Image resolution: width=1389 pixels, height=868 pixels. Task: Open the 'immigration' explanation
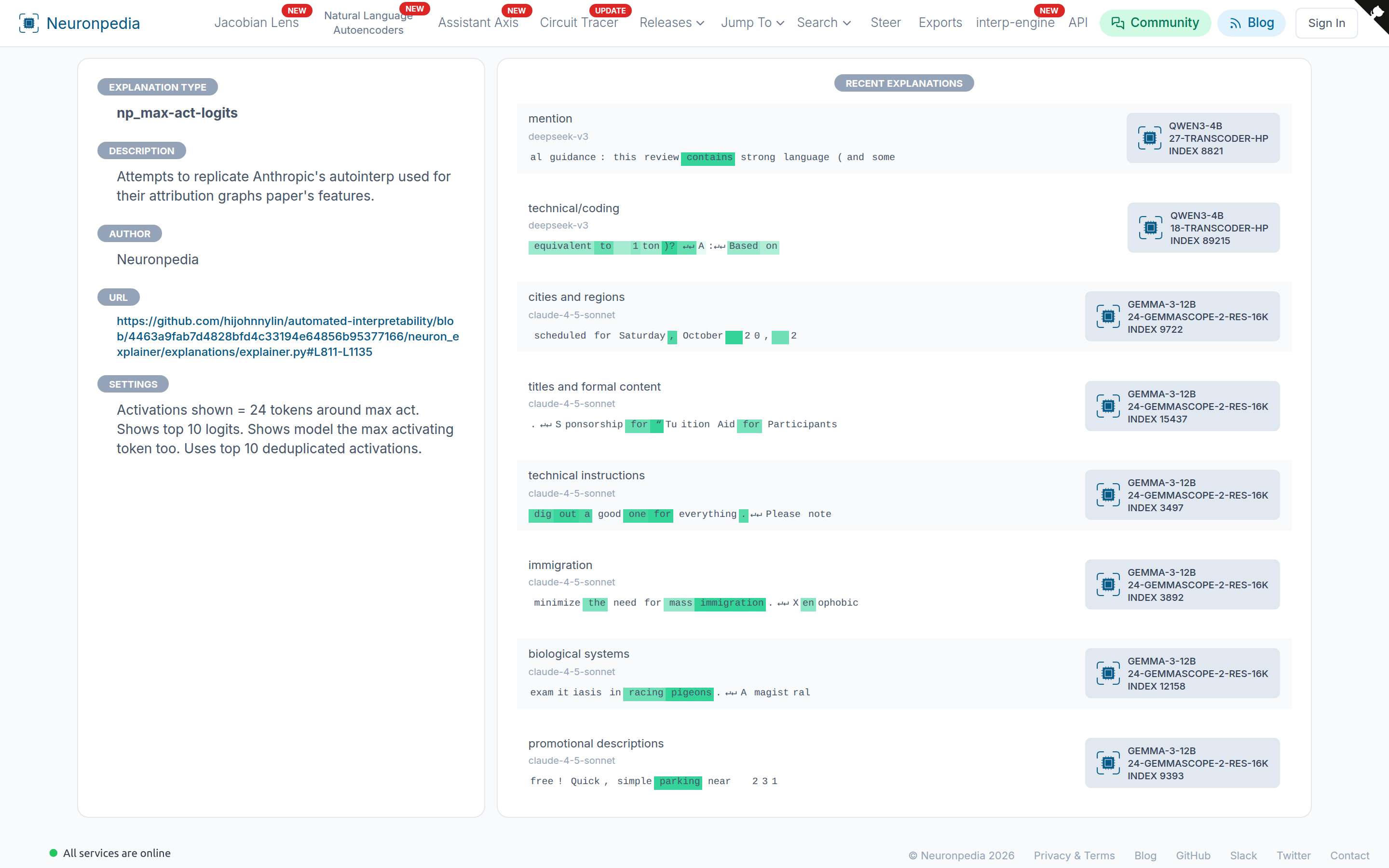903,584
